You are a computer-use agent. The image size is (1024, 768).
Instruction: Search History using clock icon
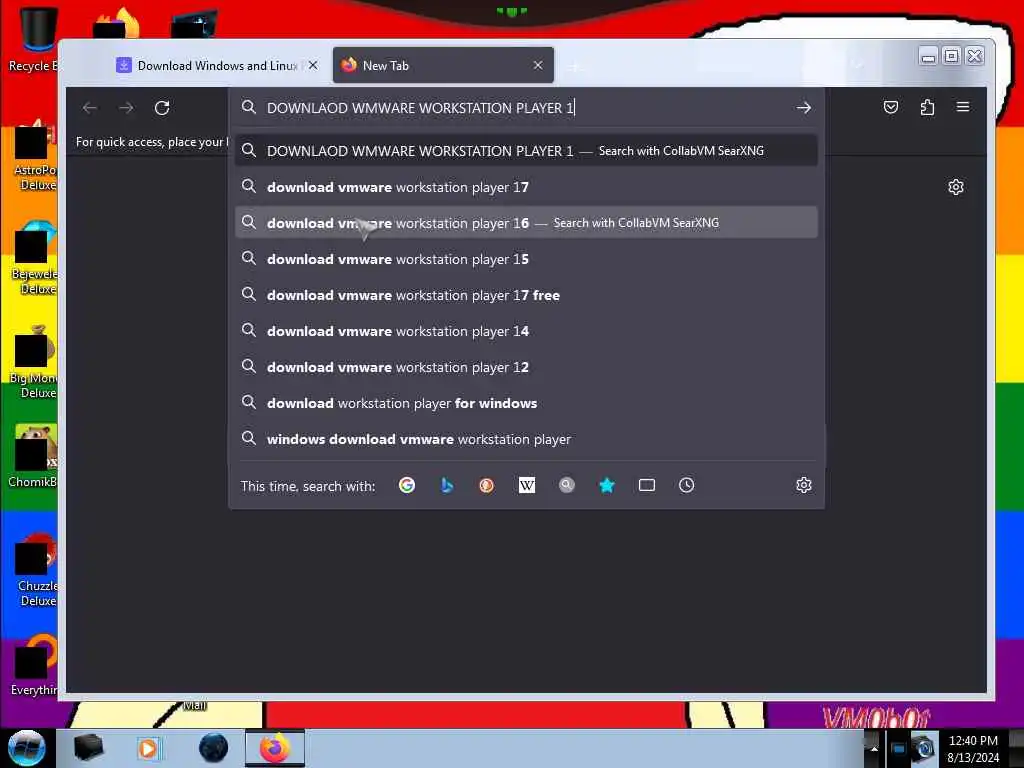coord(686,485)
